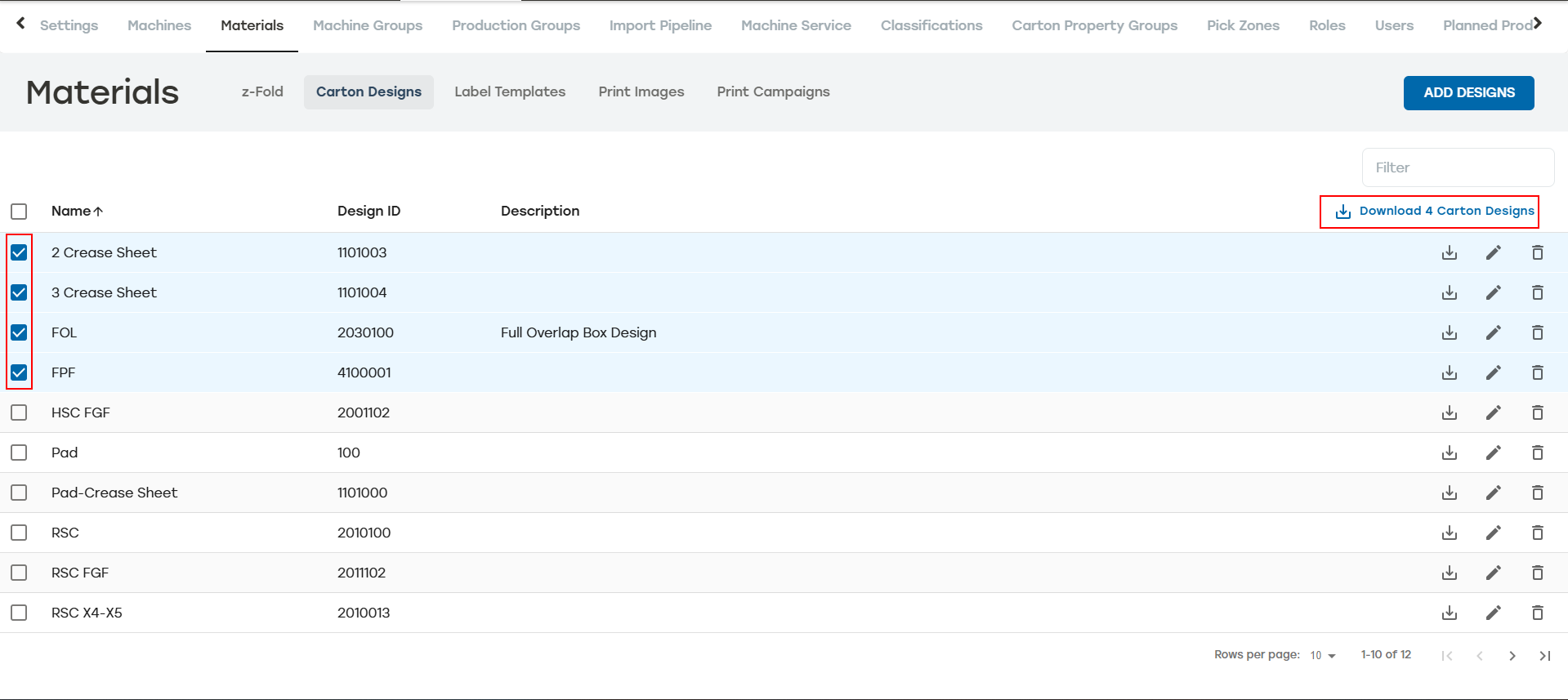Viewport: 1568px width, 700px height.
Task: Click Download 4 Carton Designs link
Action: (x=1435, y=212)
